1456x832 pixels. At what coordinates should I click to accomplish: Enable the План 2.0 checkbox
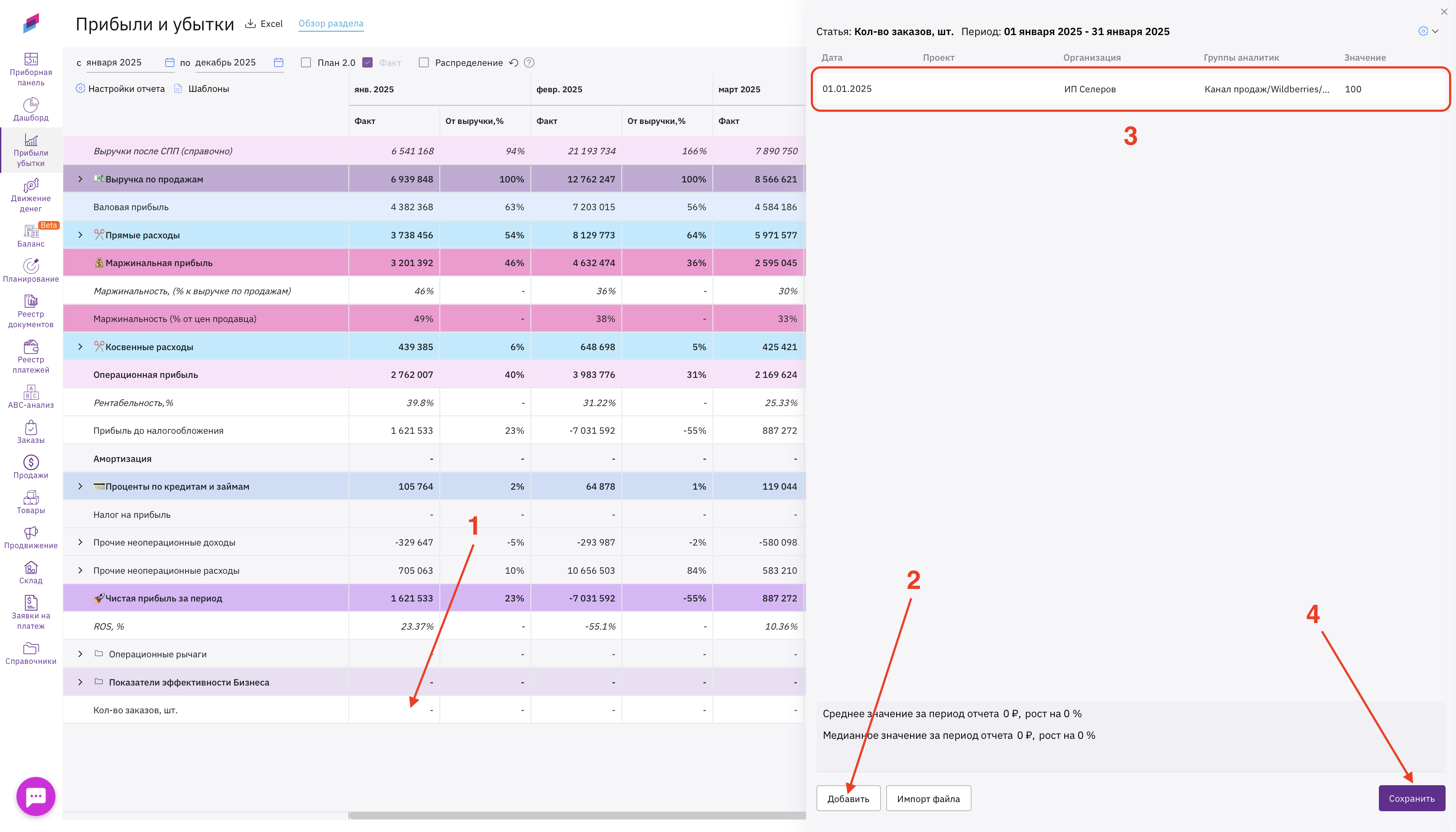(x=306, y=62)
